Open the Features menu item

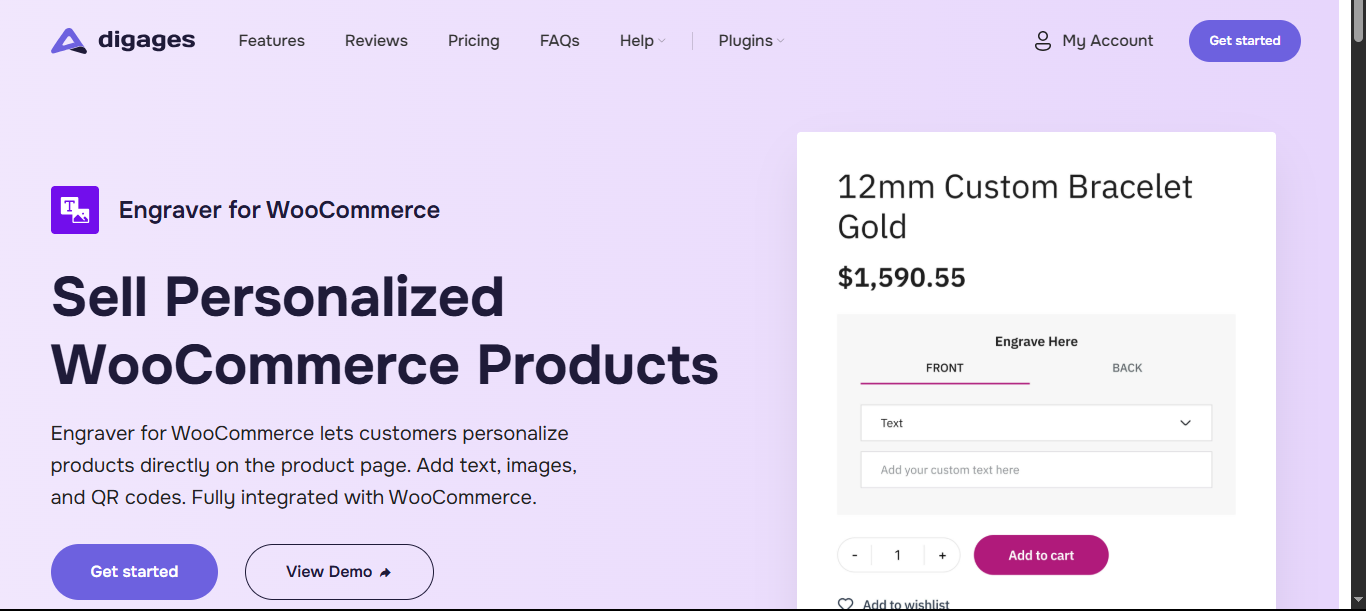[272, 41]
